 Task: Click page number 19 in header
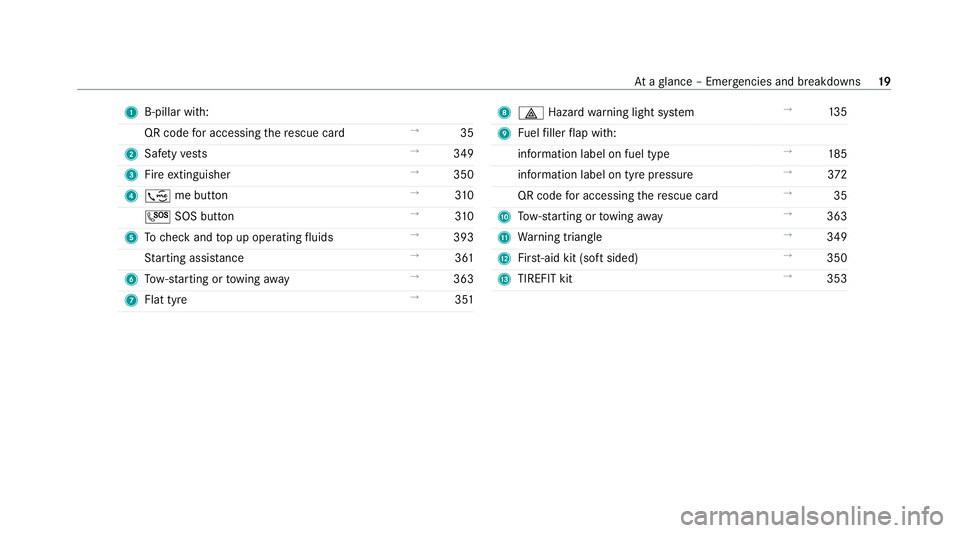point(884,81)
